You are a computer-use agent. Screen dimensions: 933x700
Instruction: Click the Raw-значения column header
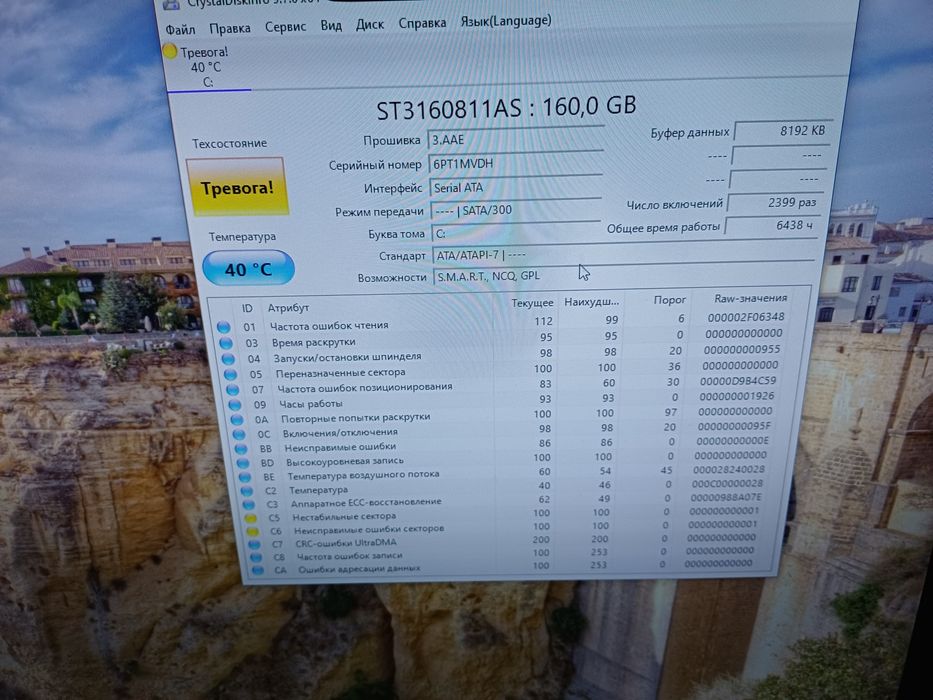coord(750,298)
